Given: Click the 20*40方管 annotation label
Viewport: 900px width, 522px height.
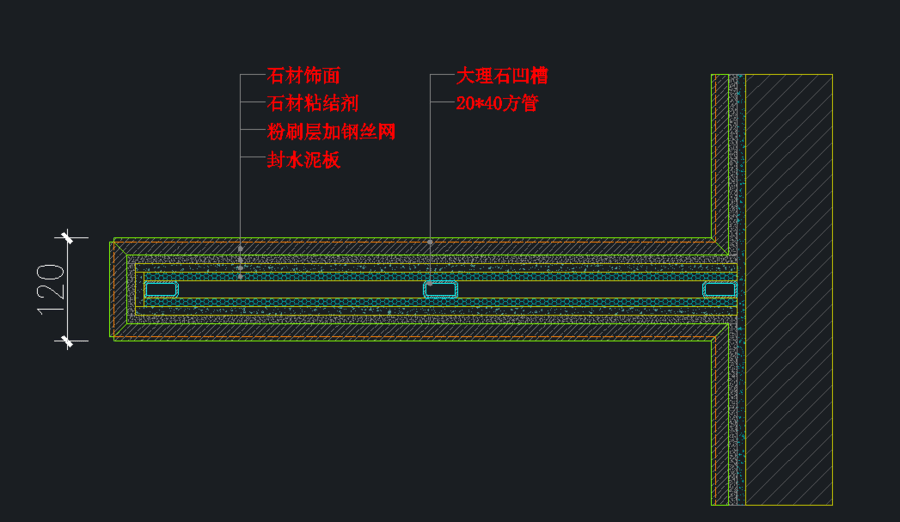Looking at the screenshot, I should click(497, 103).
